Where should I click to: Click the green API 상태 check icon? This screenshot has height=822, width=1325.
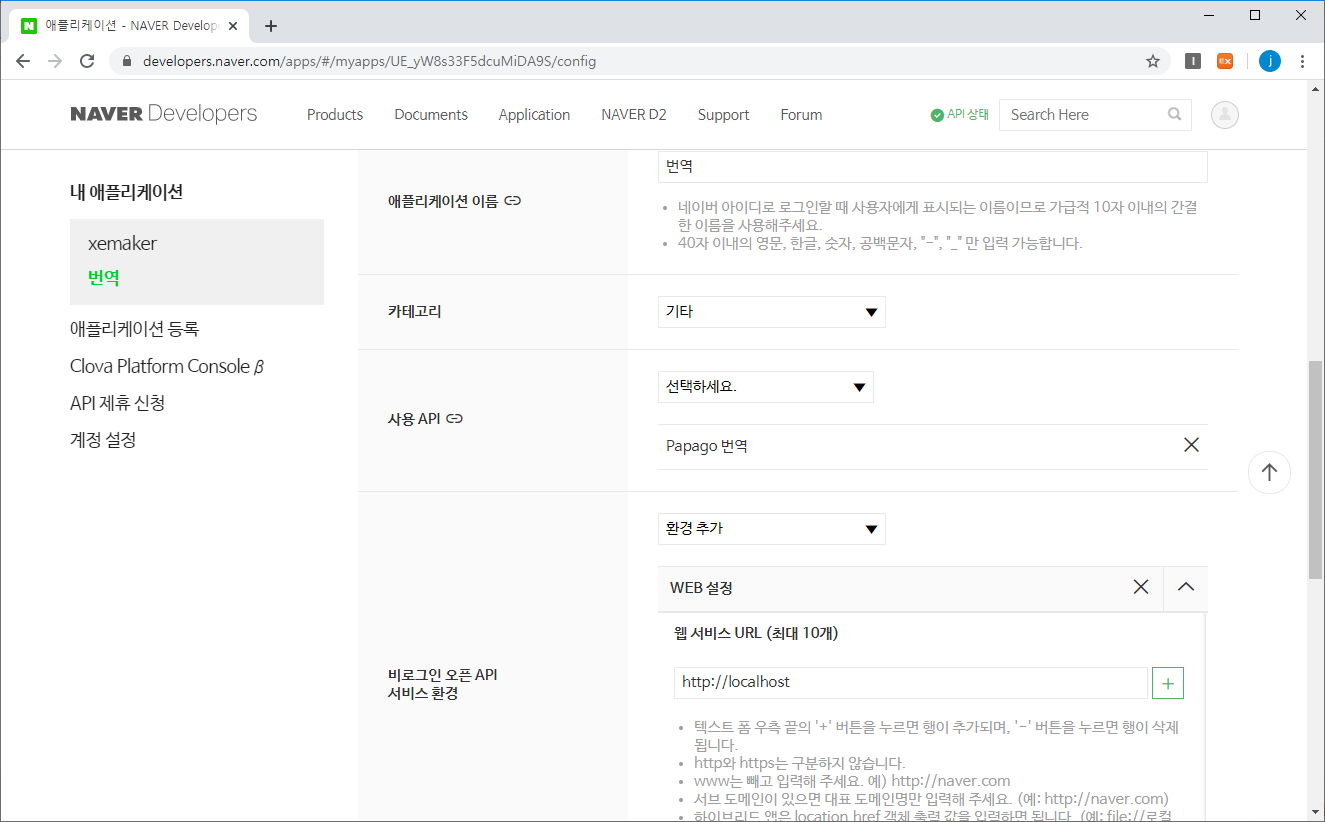pyautogui.click(x=937, y=115)
